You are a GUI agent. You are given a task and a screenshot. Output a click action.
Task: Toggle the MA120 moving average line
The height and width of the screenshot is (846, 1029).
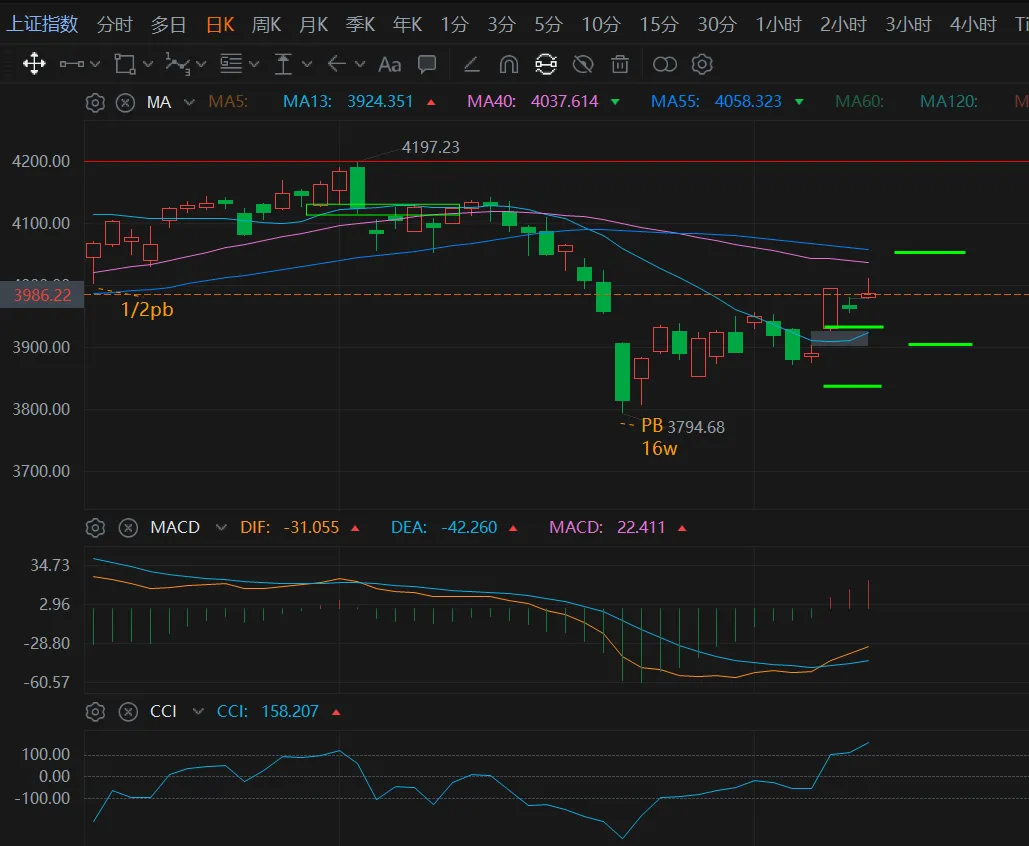click(948, 102)
